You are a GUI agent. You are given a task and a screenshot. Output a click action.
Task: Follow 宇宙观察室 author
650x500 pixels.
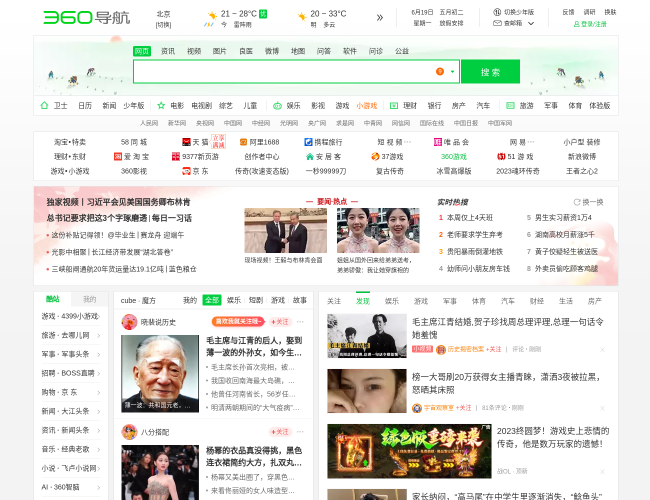pos(463,408)
